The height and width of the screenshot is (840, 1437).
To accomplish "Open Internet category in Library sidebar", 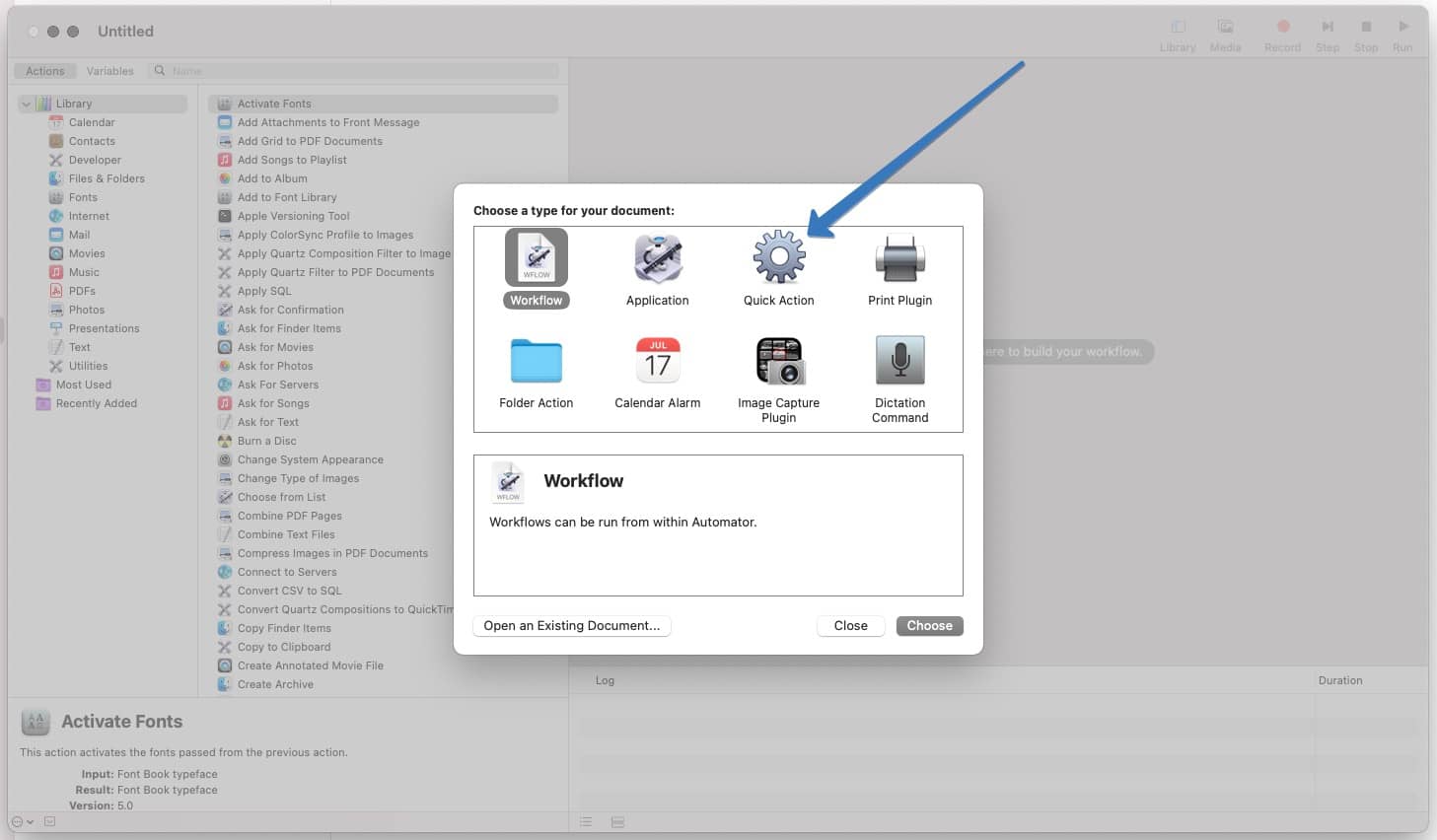I will (x=89, y=216).
